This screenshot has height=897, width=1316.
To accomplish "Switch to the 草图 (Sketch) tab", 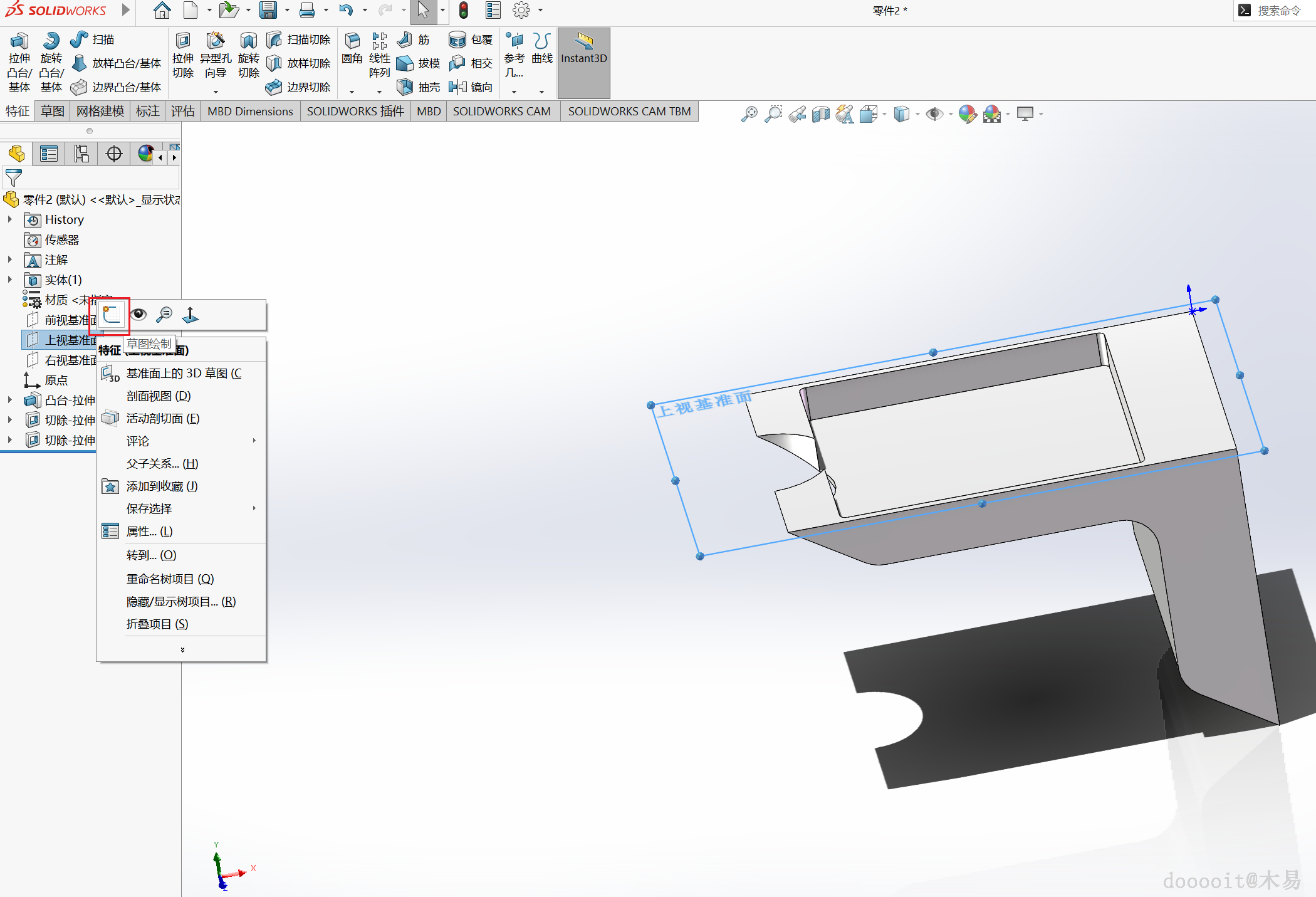I will point(53,111).
